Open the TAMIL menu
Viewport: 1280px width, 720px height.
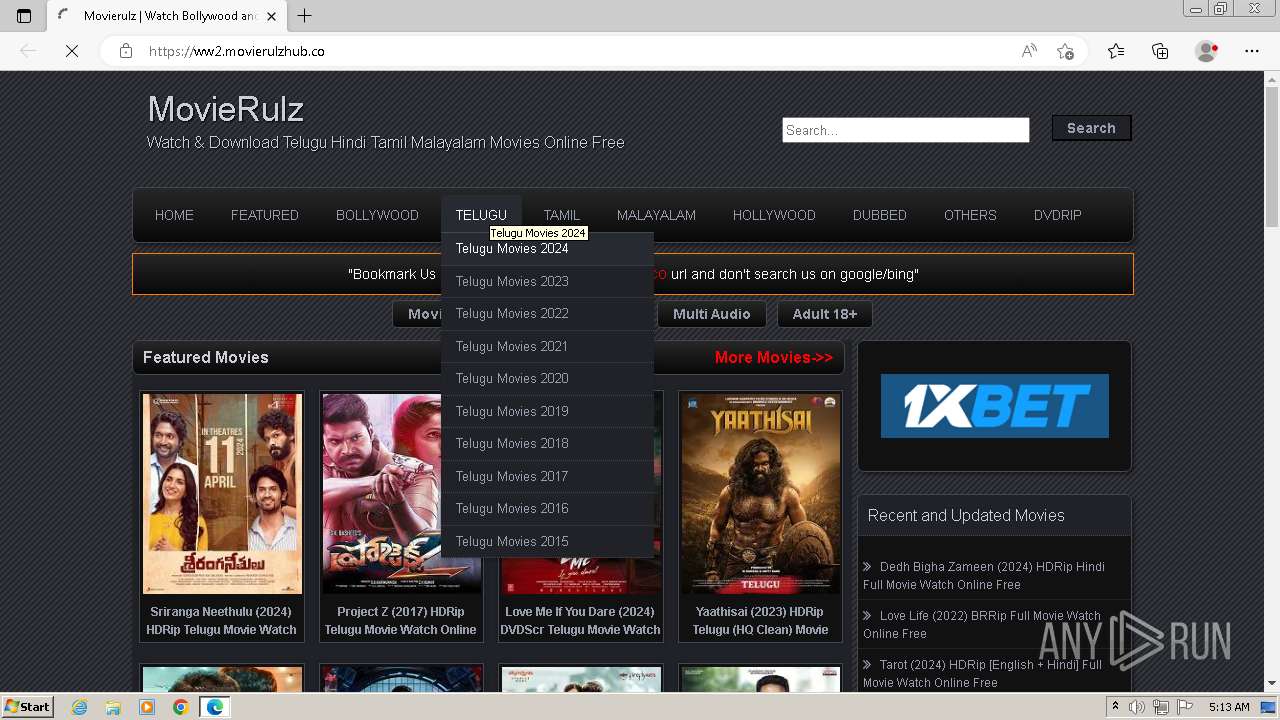(x=562, y=215)
